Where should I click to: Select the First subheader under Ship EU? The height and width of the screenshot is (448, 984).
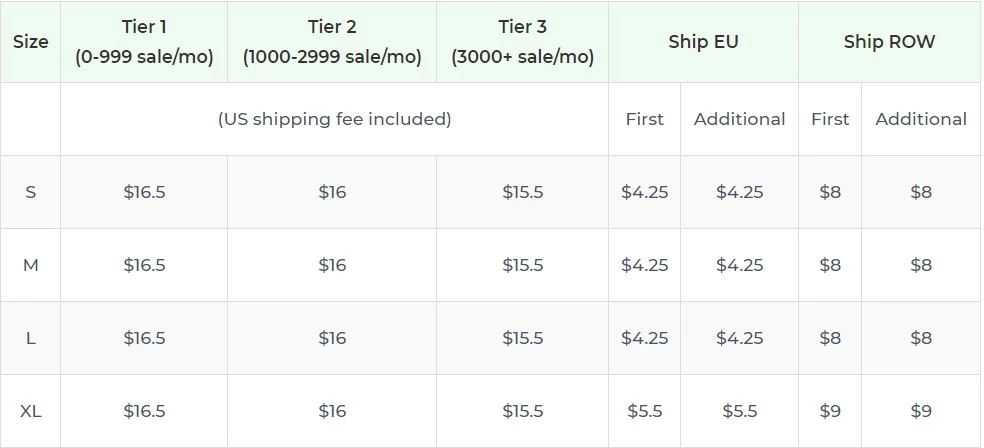(644, 119)
